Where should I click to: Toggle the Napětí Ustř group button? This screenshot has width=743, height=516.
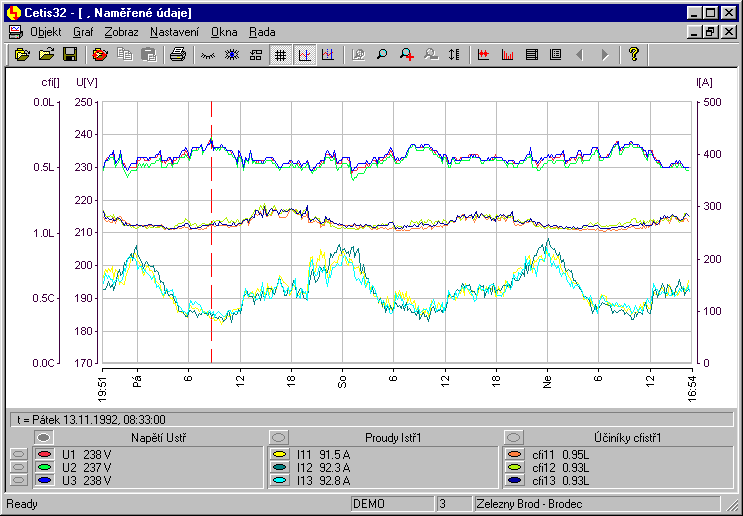[44, 437]
